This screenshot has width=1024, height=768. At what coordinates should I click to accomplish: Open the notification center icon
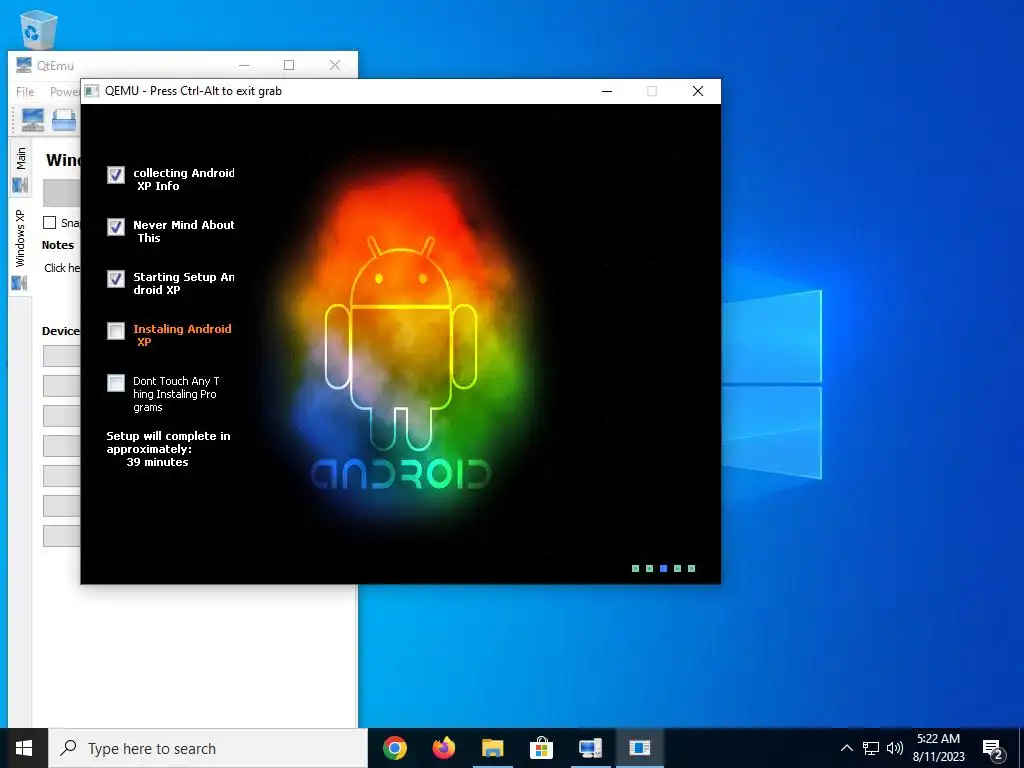tap(993, 749)
